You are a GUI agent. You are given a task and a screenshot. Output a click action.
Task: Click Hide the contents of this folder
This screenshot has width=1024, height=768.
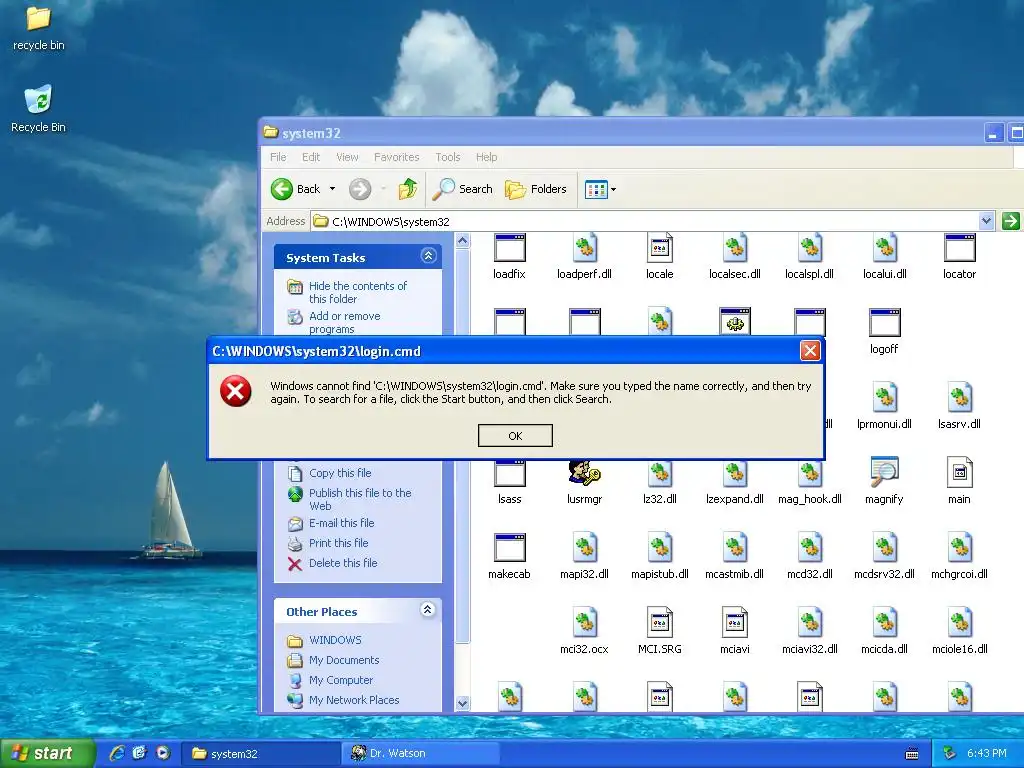pos(358,292)
